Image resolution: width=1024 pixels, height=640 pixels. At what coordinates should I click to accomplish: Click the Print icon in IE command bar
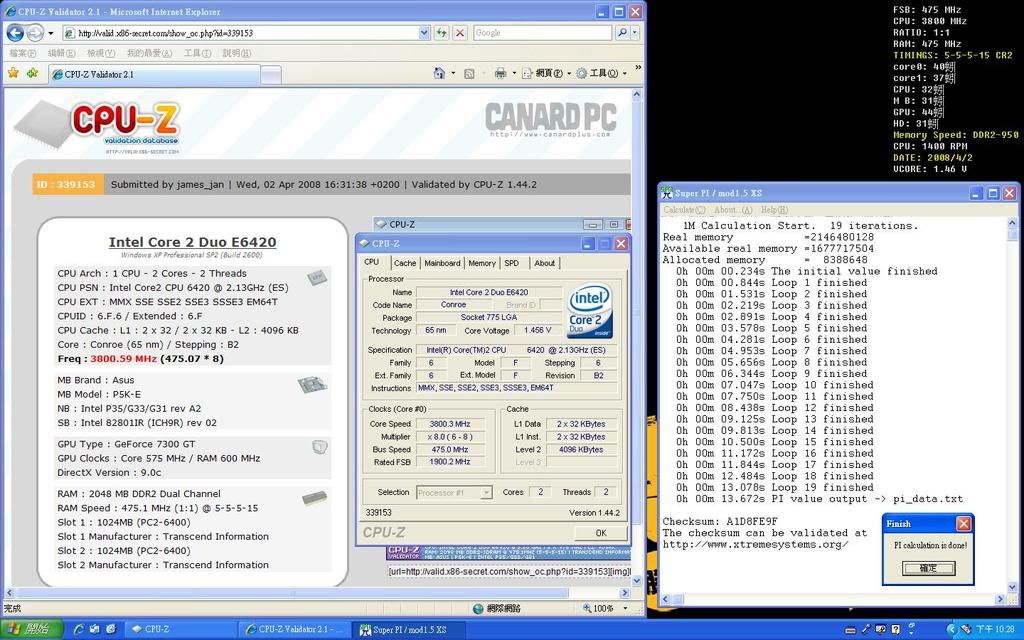500,73
